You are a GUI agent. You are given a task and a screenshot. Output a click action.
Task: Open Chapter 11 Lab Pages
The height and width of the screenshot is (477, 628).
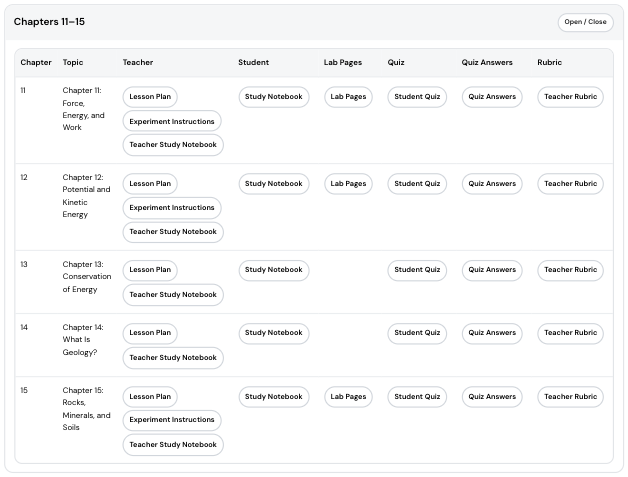tap(348, 97)
